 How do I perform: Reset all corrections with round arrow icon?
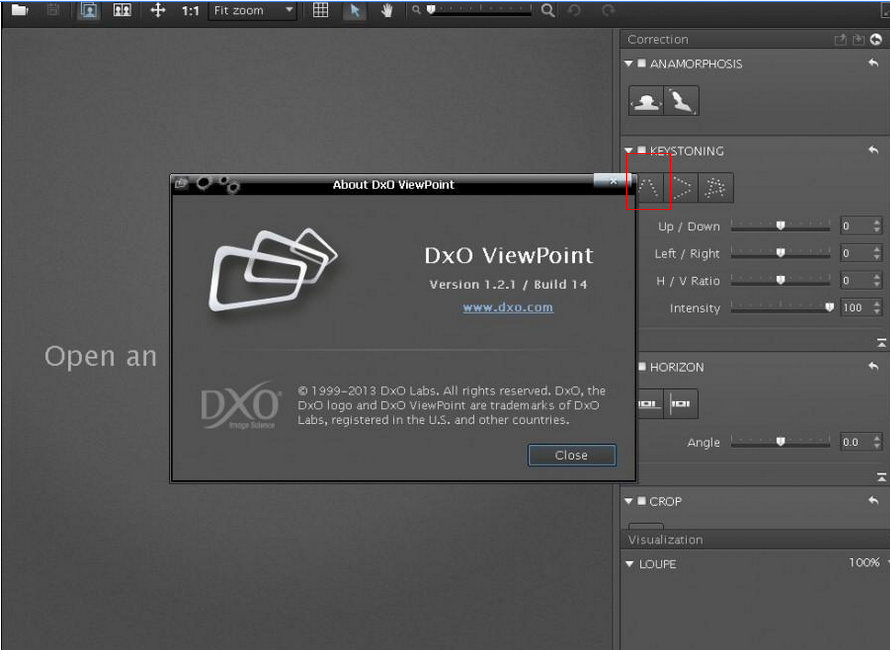click(876, 39)
